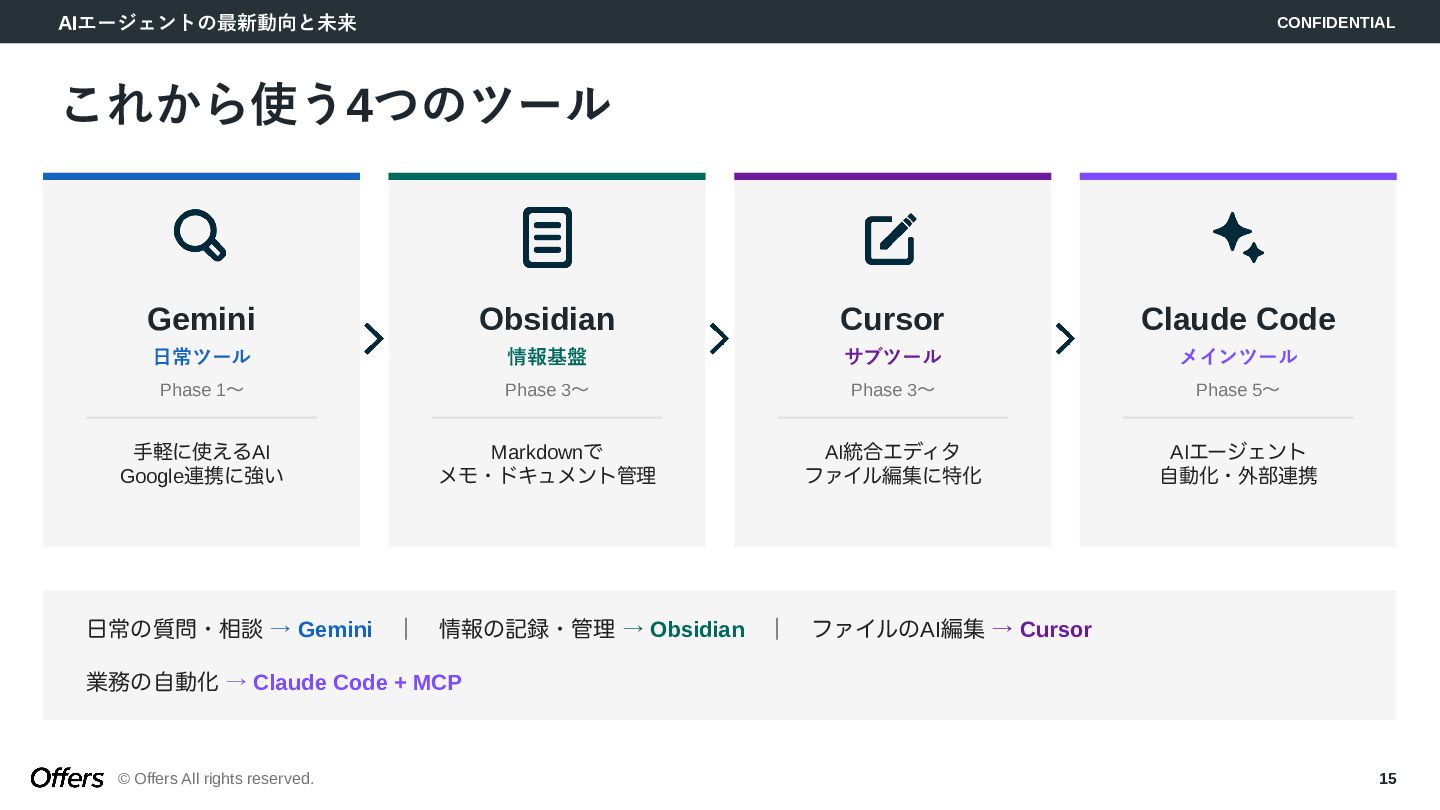
Task: Click the green bar atop the Obsidian card
Action: tap(547, 176)
